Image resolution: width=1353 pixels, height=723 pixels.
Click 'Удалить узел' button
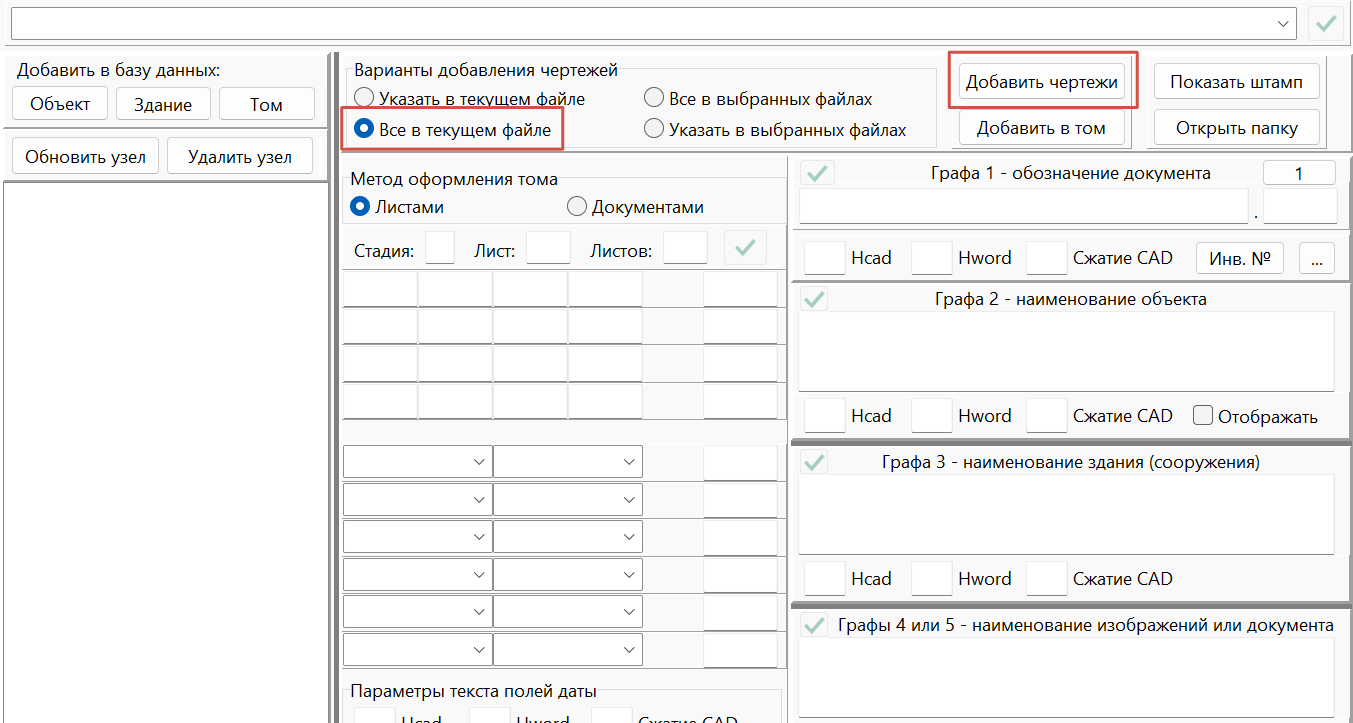point(240,156)
